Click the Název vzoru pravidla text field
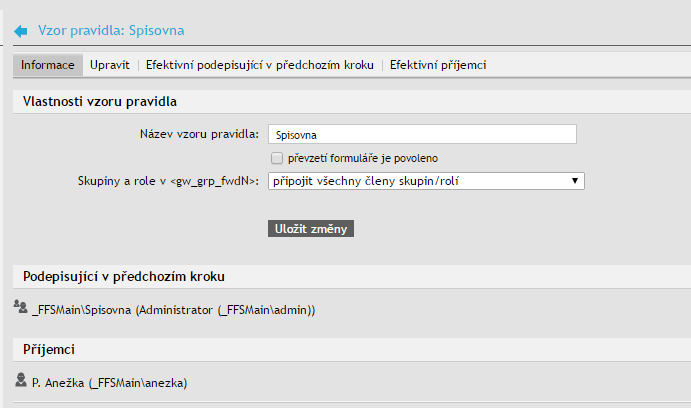Image resolution: width=691 pixels, height=408 pixels. point(424,134)
